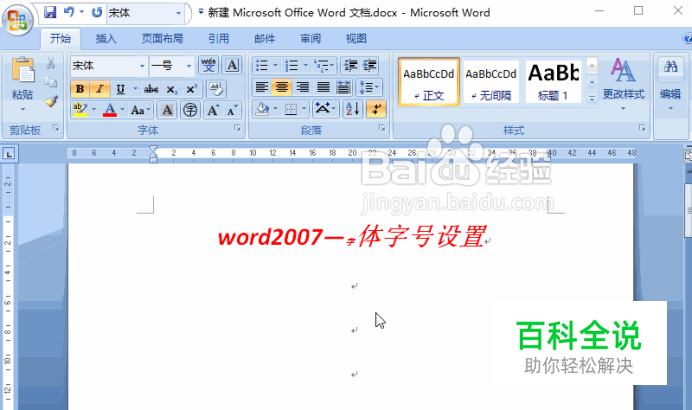Screen dimensions: 692x410
Task: Open font size dropdown showing 一号
Action: [189, 66]
